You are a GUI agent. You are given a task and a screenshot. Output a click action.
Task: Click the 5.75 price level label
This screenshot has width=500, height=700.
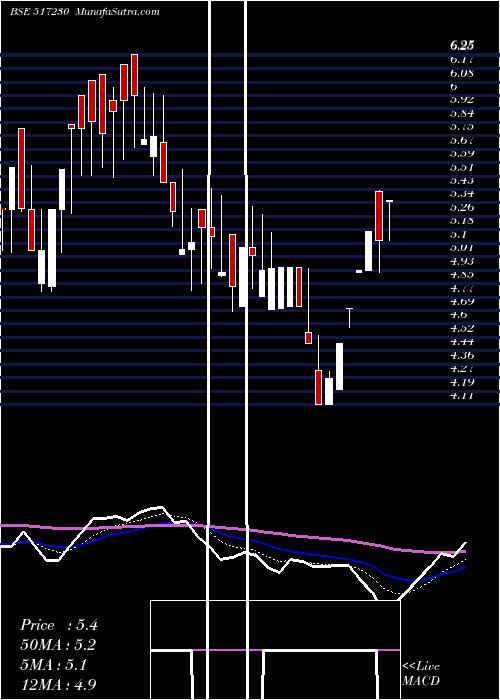click(x=462, y=127)
